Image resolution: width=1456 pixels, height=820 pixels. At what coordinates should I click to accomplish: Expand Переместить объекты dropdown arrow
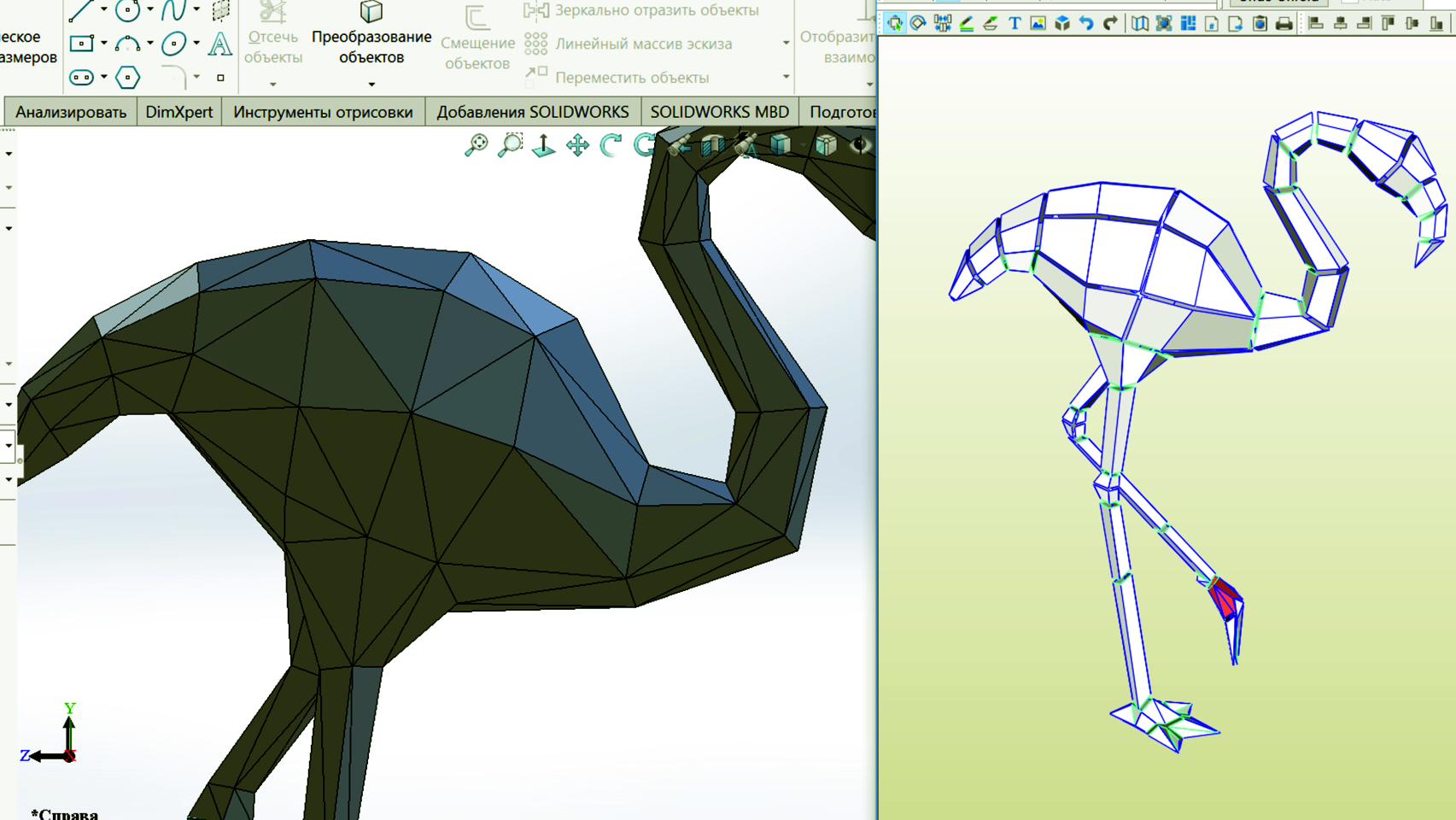tap(786, 77)
